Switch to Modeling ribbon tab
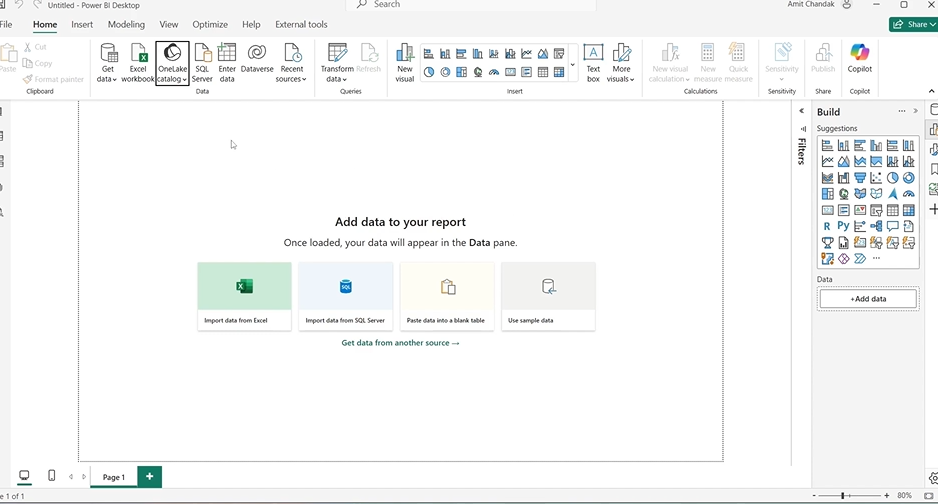This screenshot has height=504, width=938. coord(126,25)
